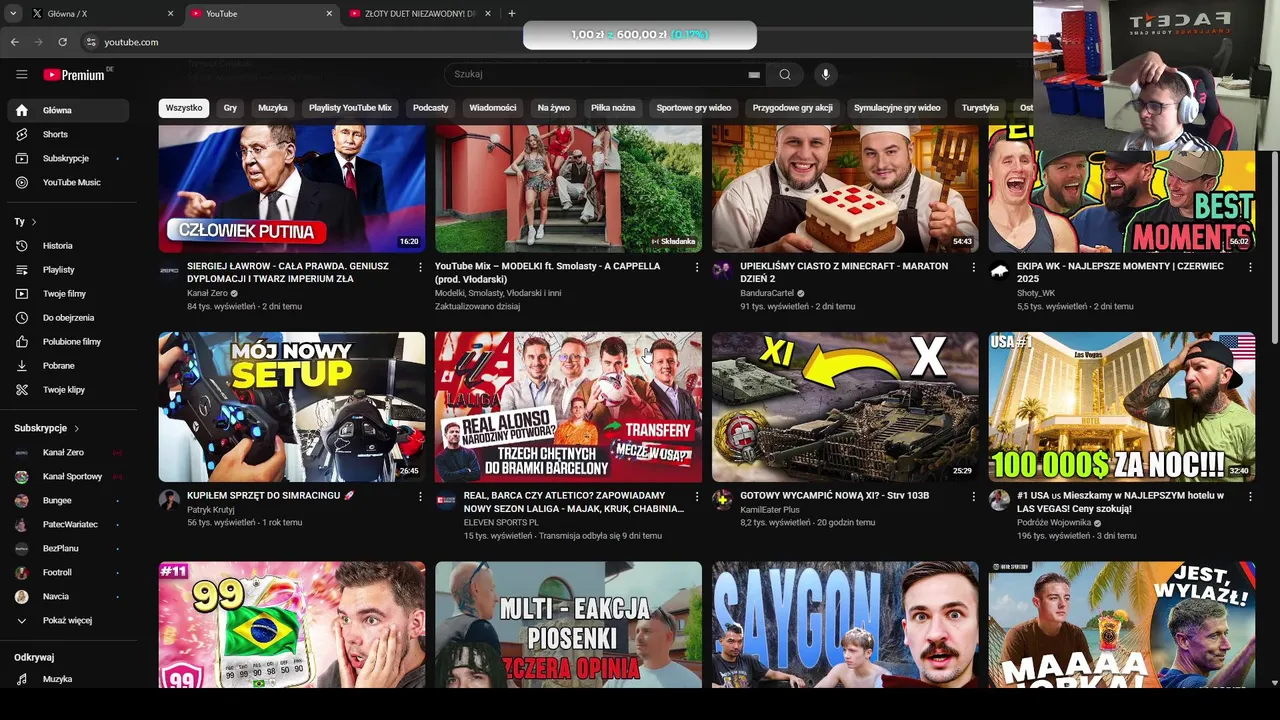Viewport: 1280px width, 720px height.
Task: Open Footroll subscription channel
Action: [68, 572]
